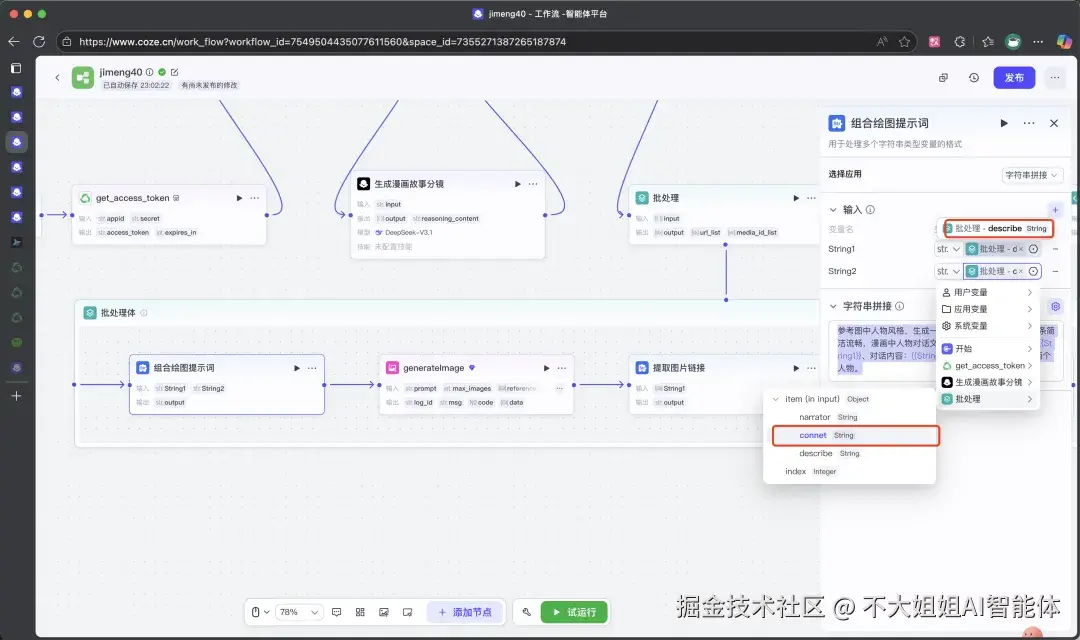Open the version history clock icon
The height and width of the screenshot is (640, 1080).
click(x=973, y=78)
